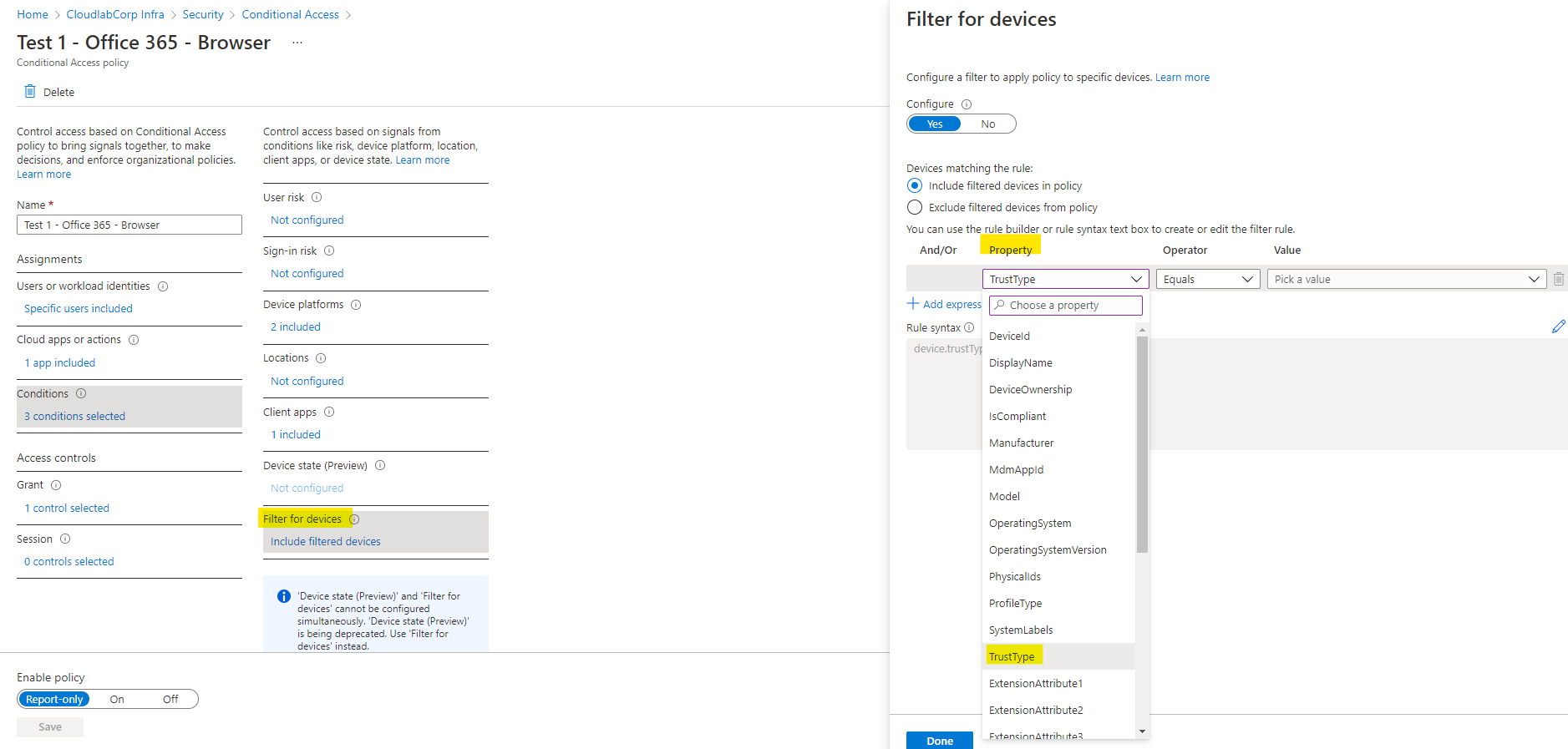Go to CloudlabCorp Infra breadcrumb
Image resolution: width=1568 pixels, height=749 pixels.
pos(115,14)
